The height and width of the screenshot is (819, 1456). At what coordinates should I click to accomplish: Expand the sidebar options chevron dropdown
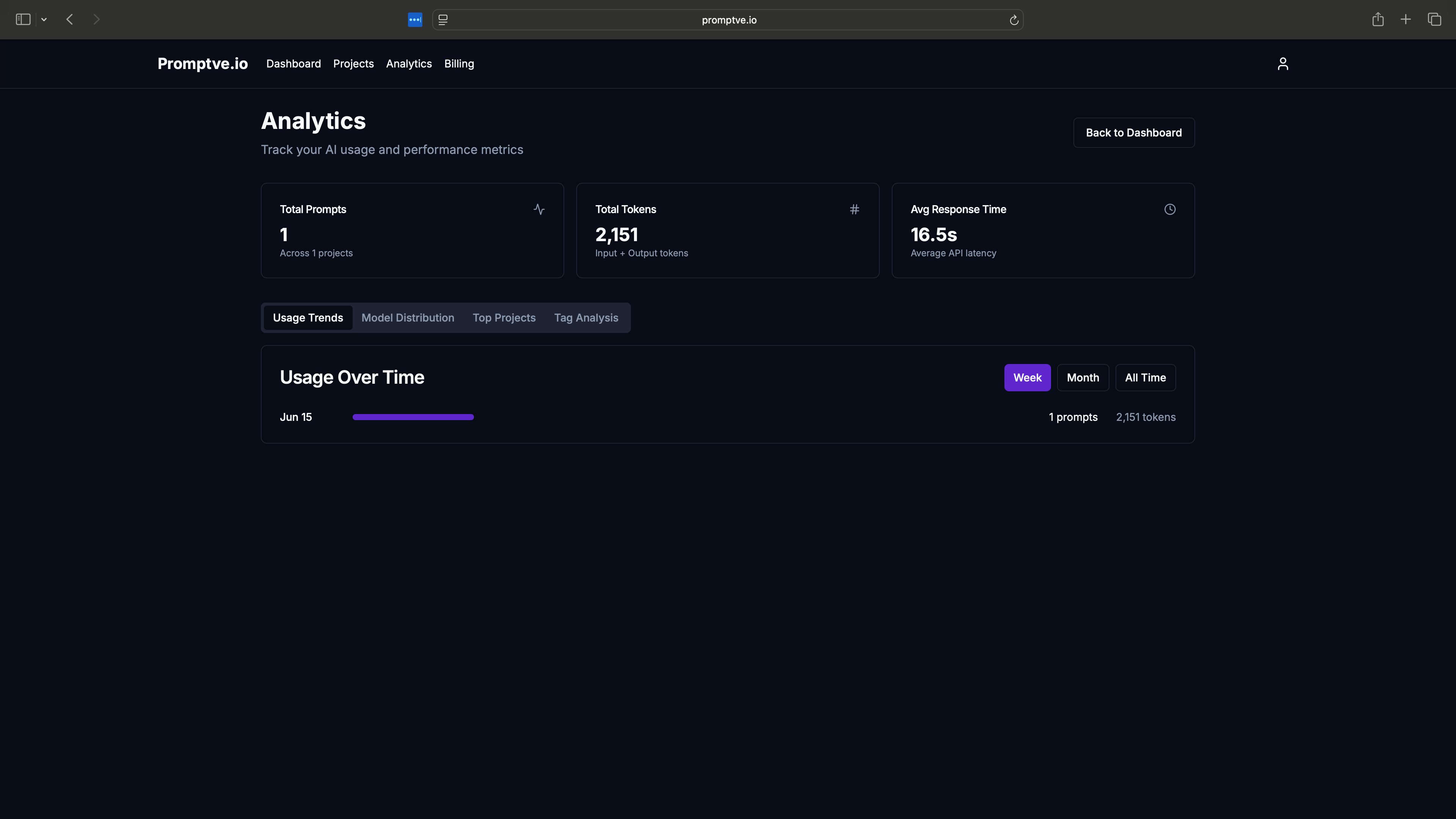tap(44, 20)
